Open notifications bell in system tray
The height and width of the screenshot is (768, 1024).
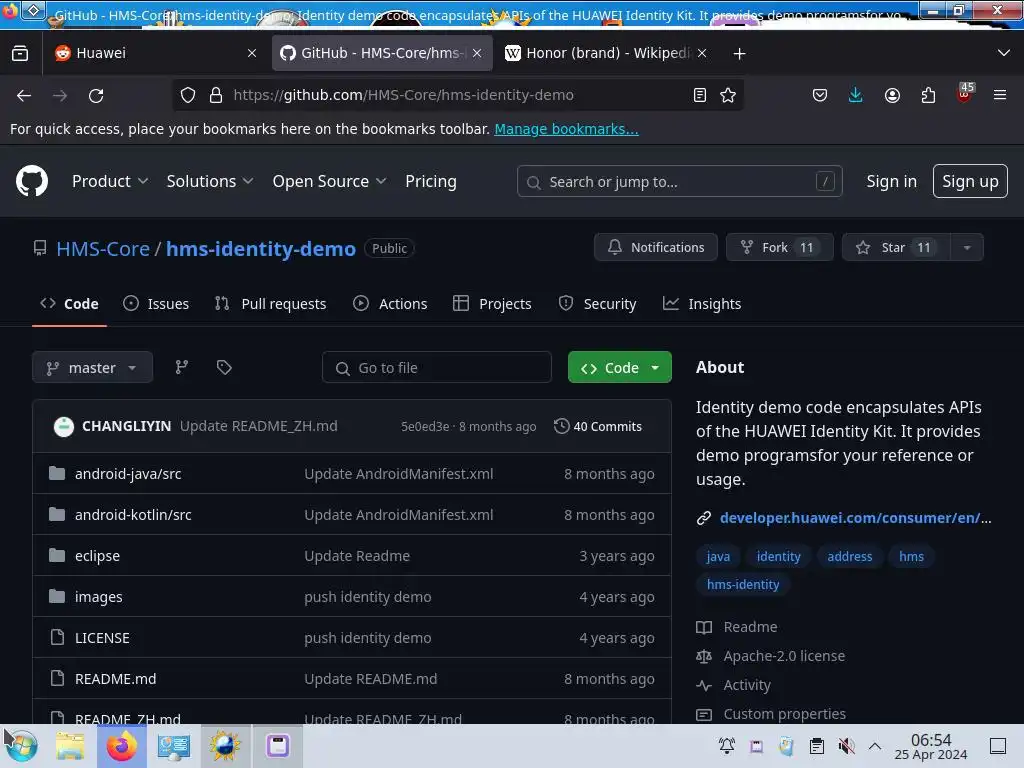tap(727, 746)
